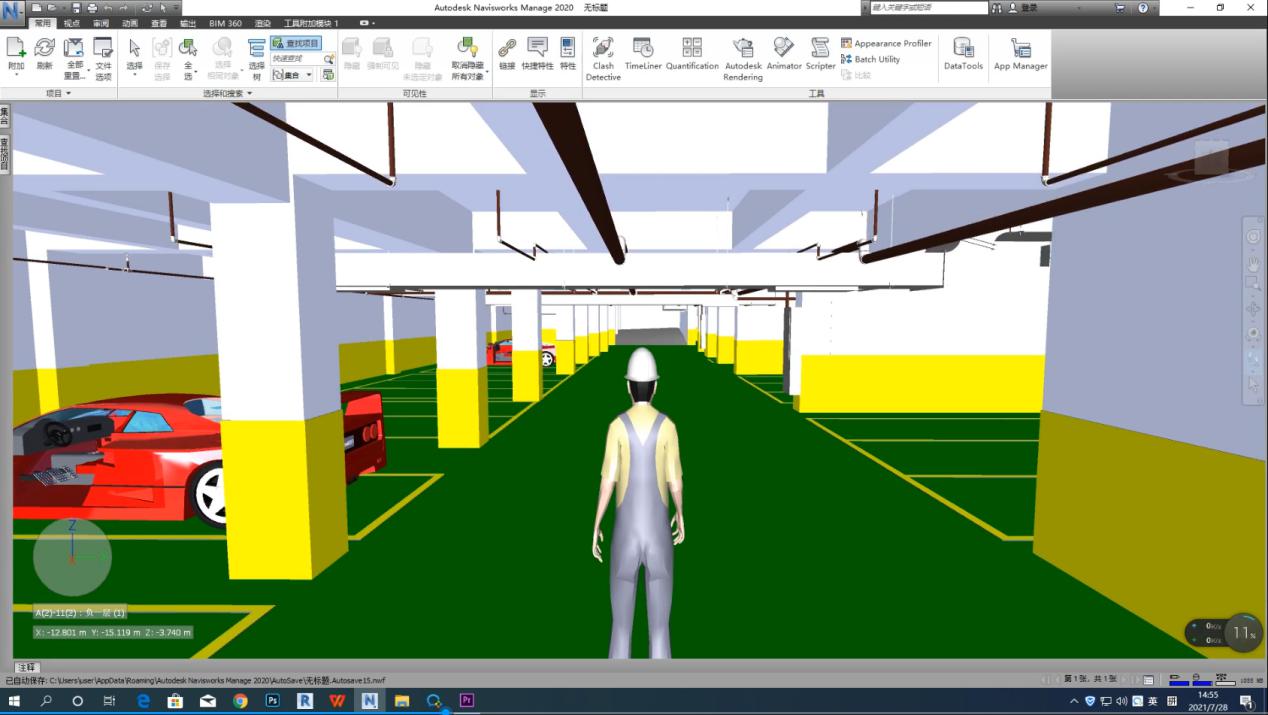Launch the TimeLiner tool
The width and height of the screenshot is (1268, 715).
click(643, 56)
